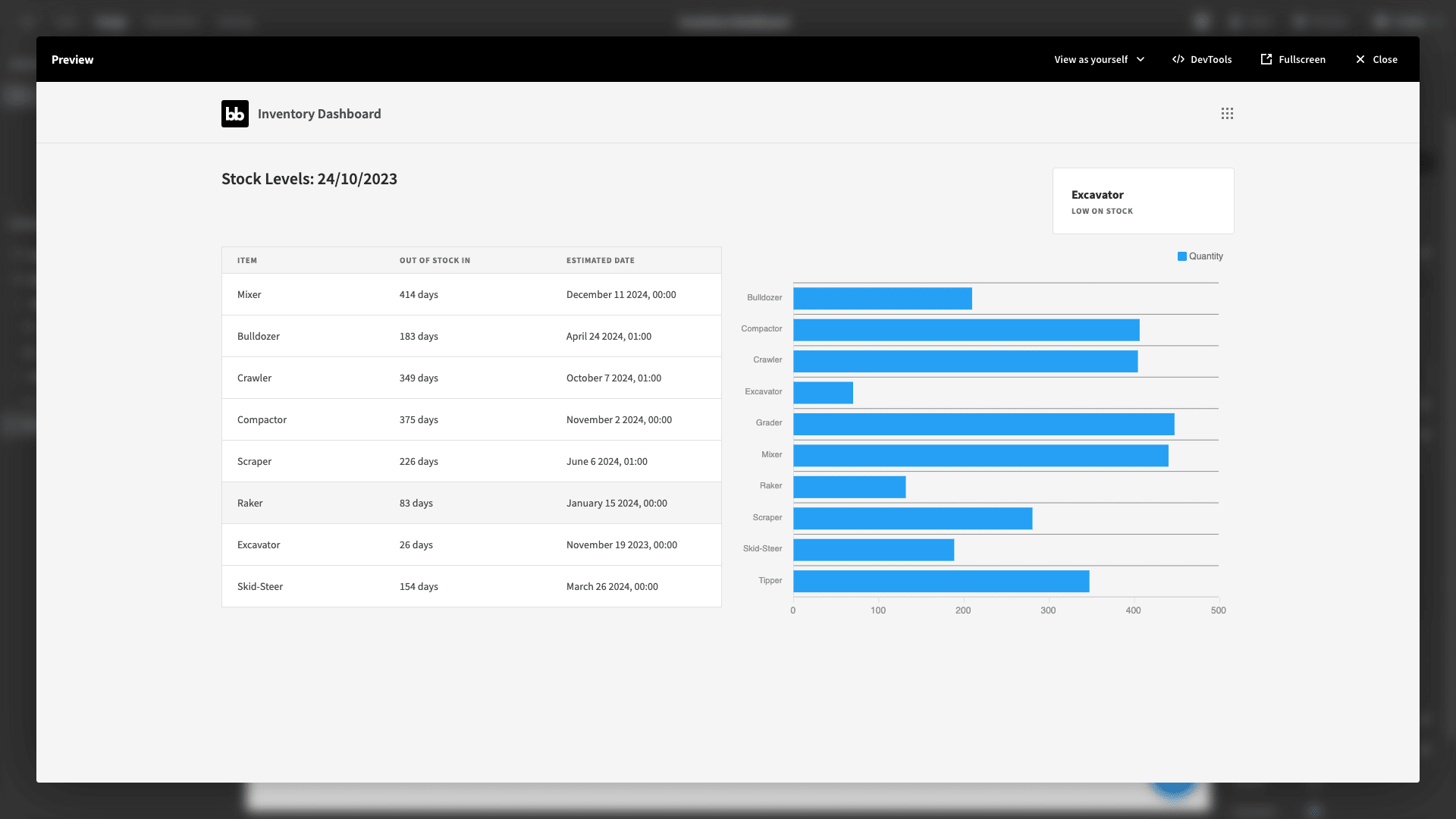Expand the View as yourself dropdown
This screenshot has width=1456, height=819.
click(x=1100, y=59)
